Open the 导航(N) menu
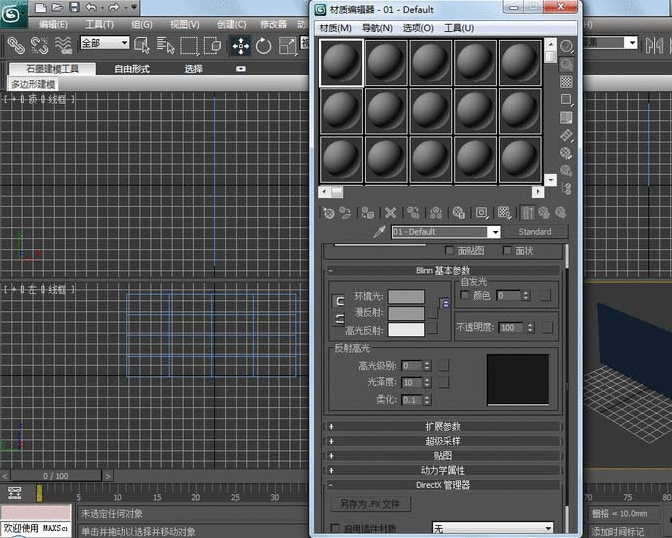The width and height of the screenshot is (672, 538). 377,28
